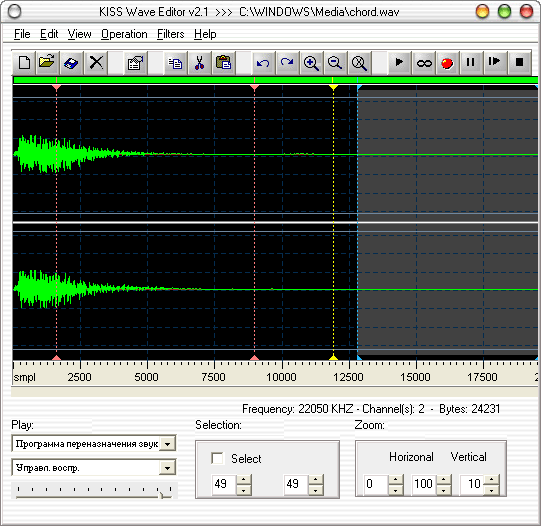The image size is (541, 526).
Task: Click 10000 on the sample ruler
Action: 281,377
